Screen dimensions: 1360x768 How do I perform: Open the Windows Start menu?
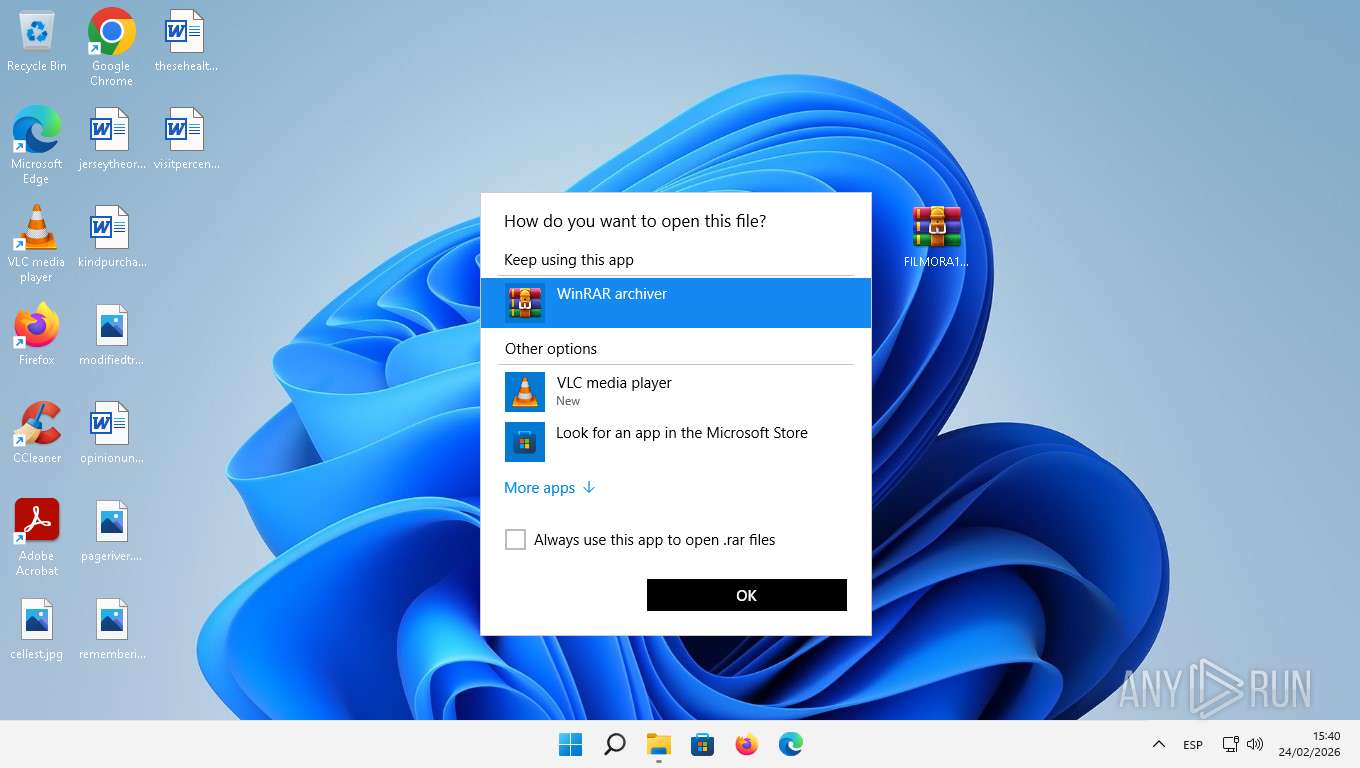[x=571, y=744]
